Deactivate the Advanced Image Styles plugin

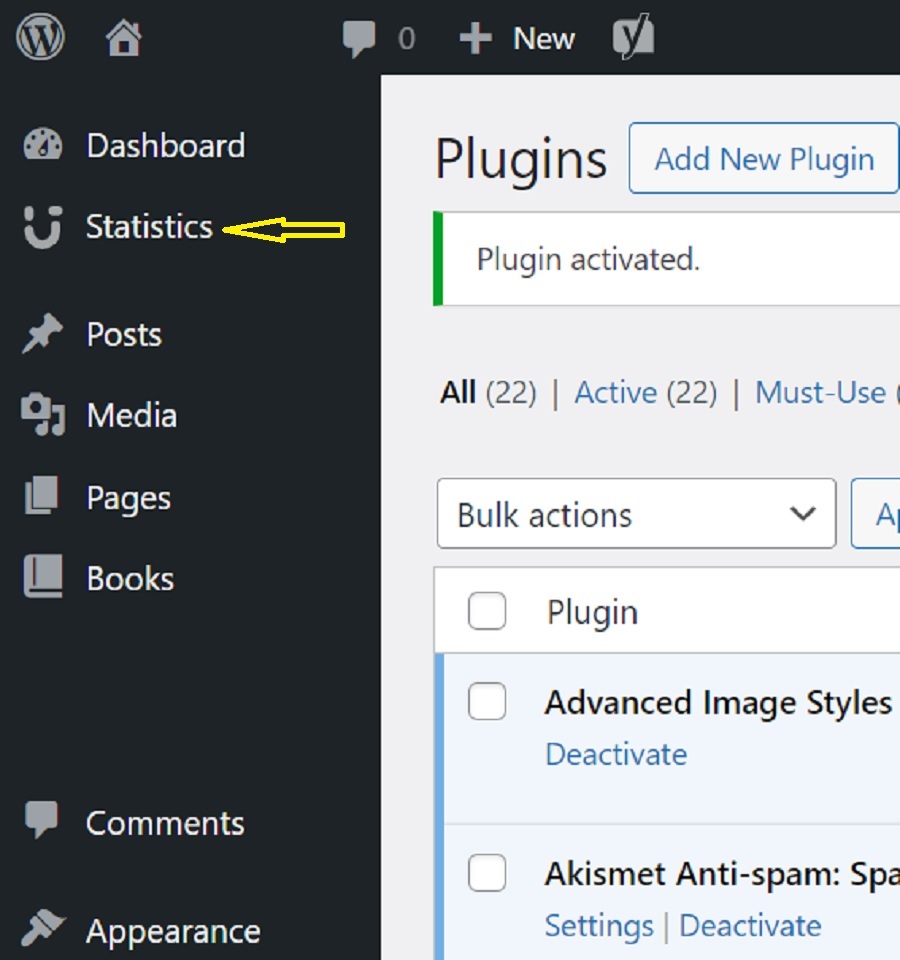click(x=616, y=754)
